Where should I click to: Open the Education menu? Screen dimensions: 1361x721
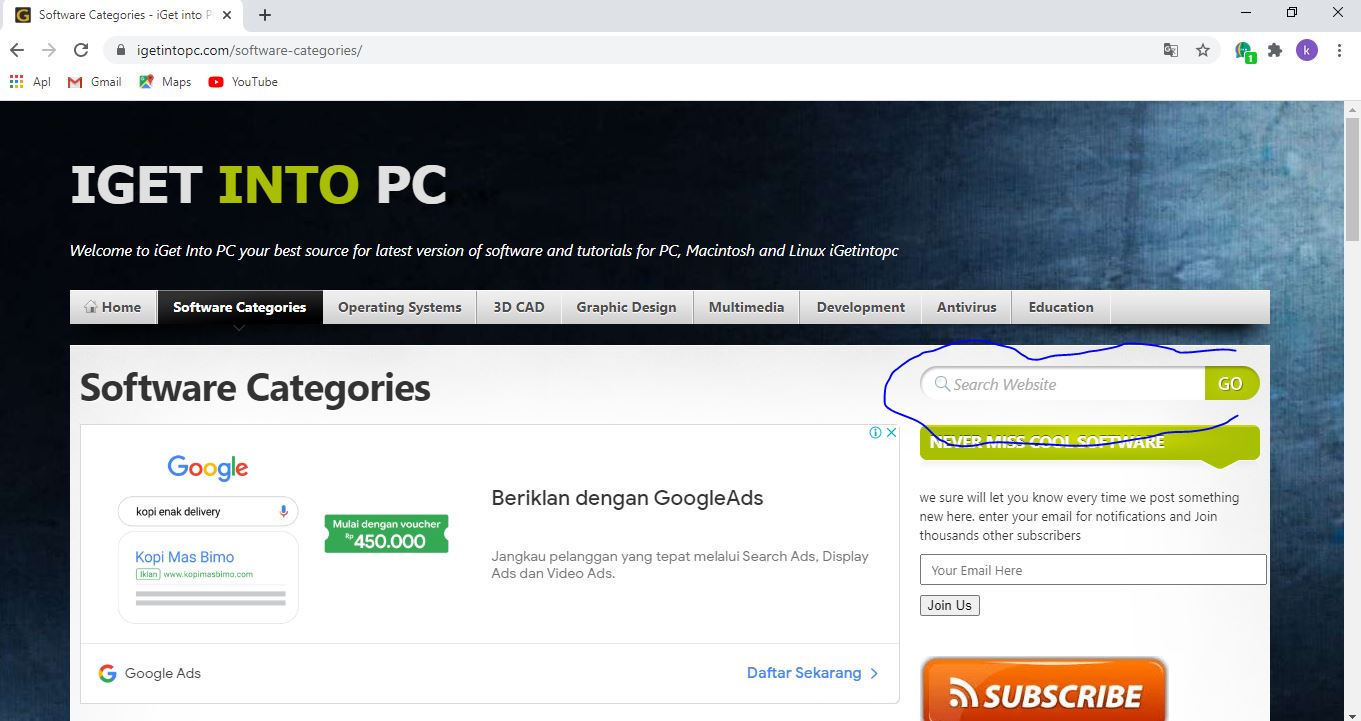coord(1061,307)
